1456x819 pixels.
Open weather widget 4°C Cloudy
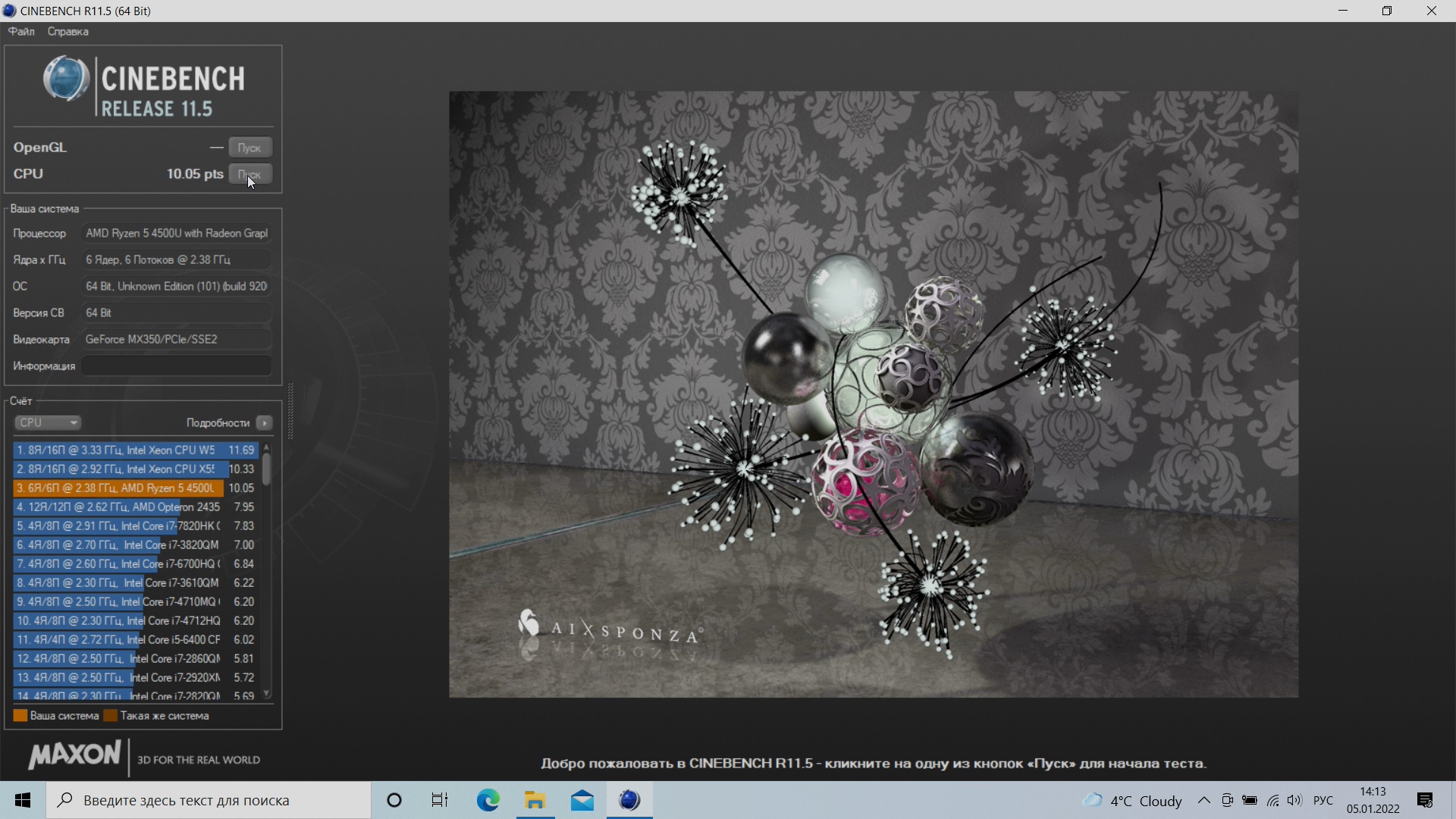point(1132,800)
